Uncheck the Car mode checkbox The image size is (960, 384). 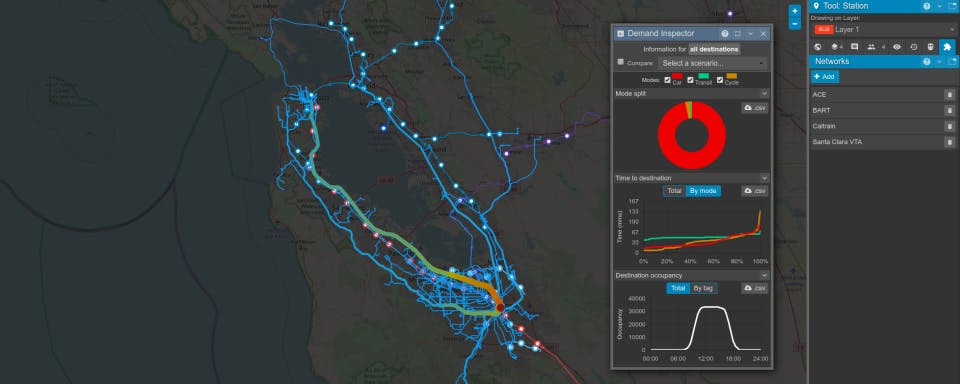pyautogui.click(x=667, y=80)
